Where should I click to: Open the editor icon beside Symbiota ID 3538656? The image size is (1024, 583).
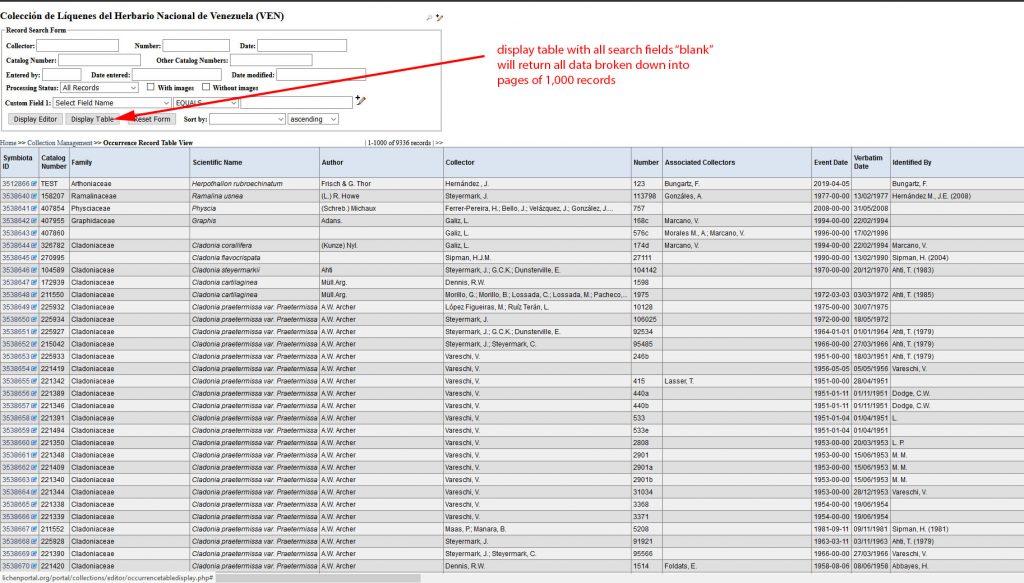pyautogui.click(x=34, y=394)
